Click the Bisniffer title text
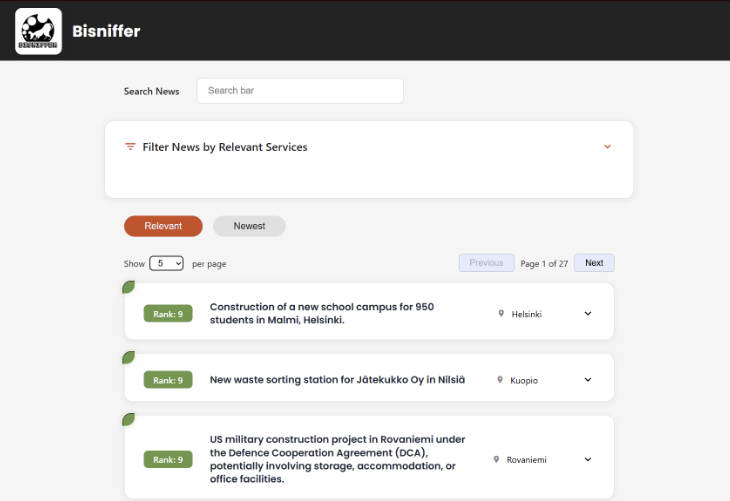Screen dimensions: 730x501 tap(106, 31)
